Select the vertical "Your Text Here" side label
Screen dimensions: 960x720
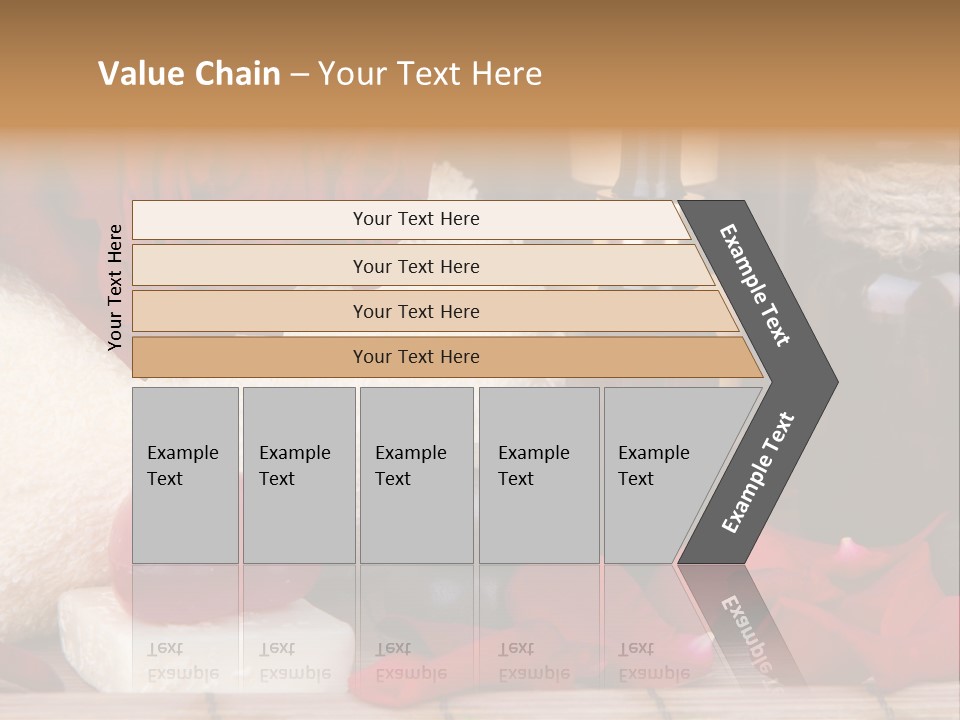click(115, 287)
